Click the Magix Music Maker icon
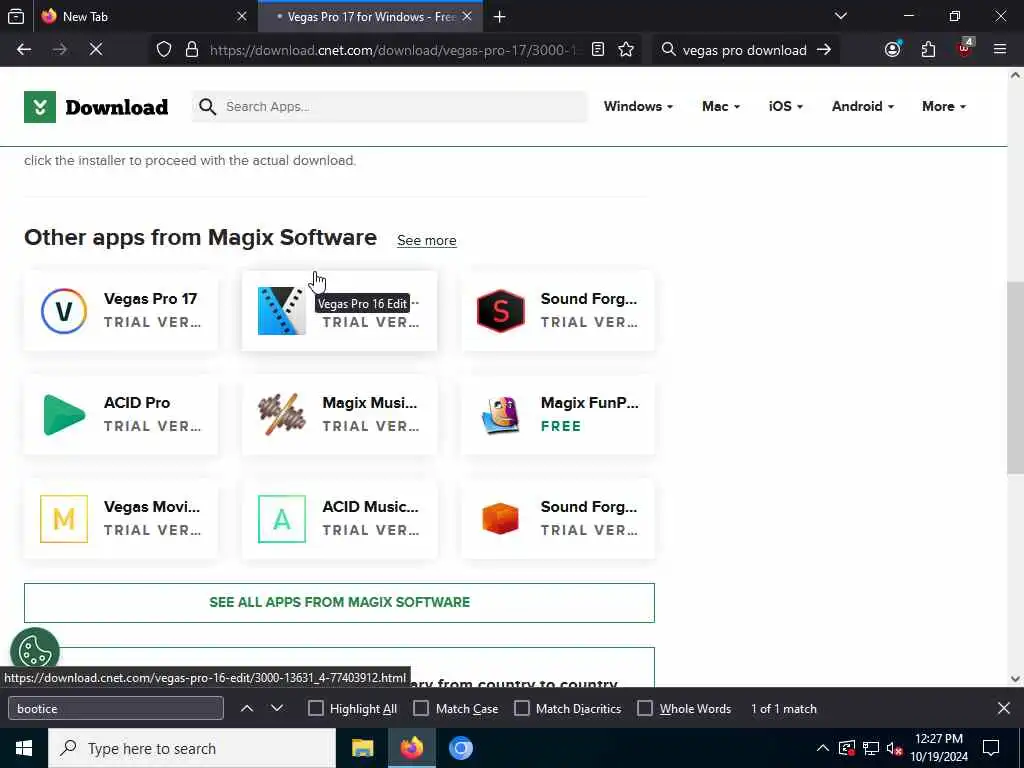Image resolution: width=1024 pixels, height=768 pixels. tap(281, 414)
